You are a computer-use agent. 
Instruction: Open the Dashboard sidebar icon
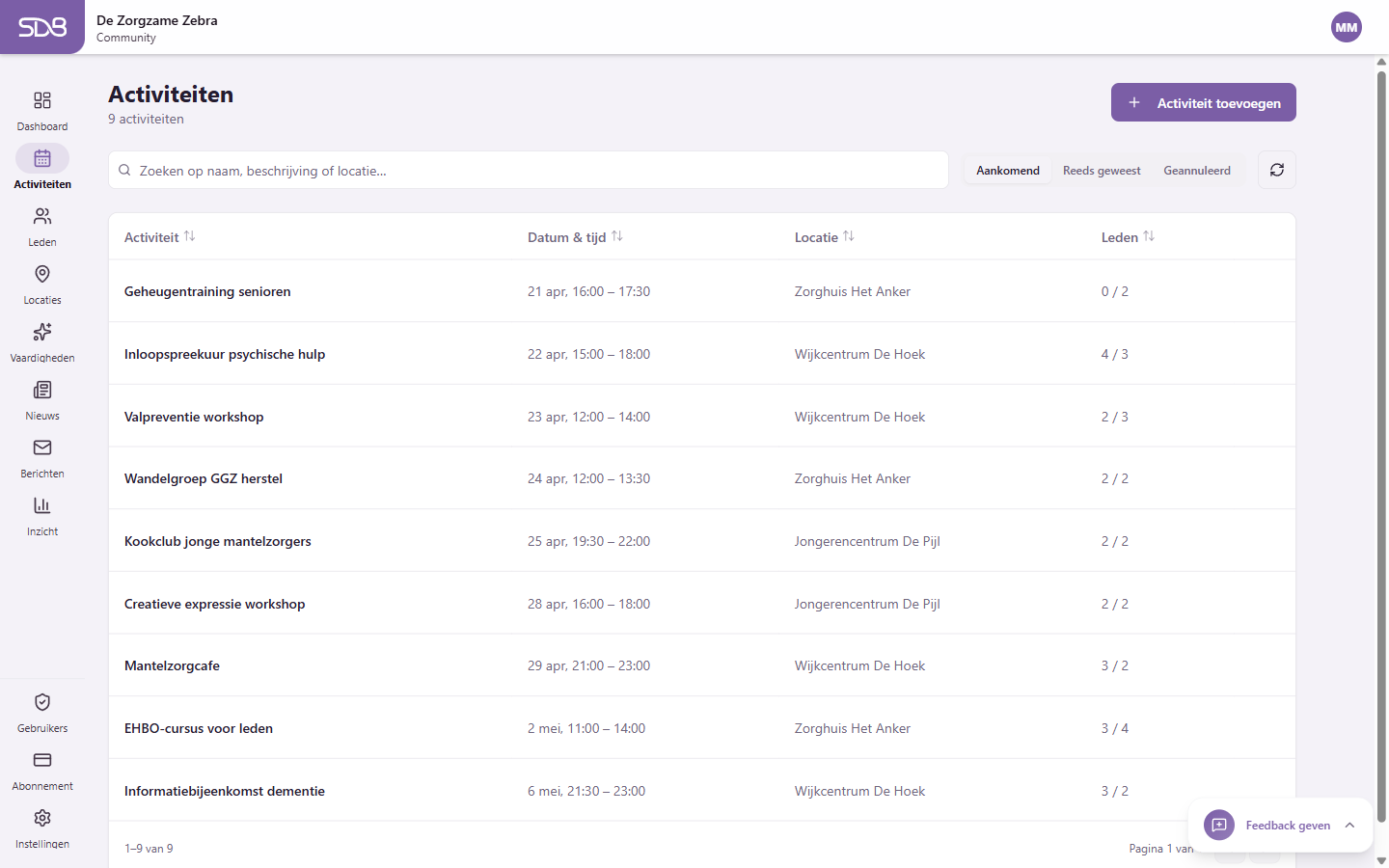click(42, 101)
